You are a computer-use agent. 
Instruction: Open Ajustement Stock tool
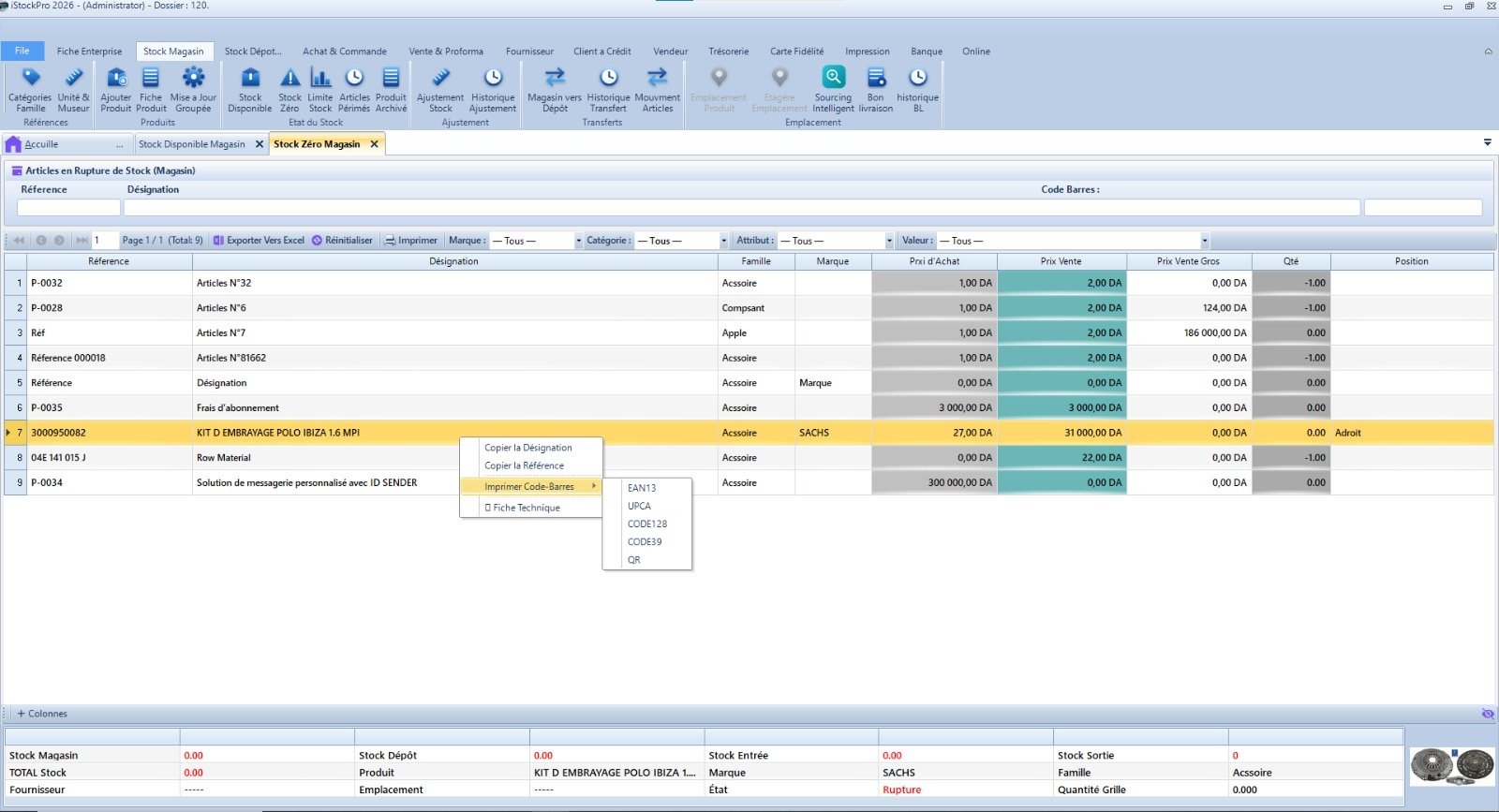(440, 90)
